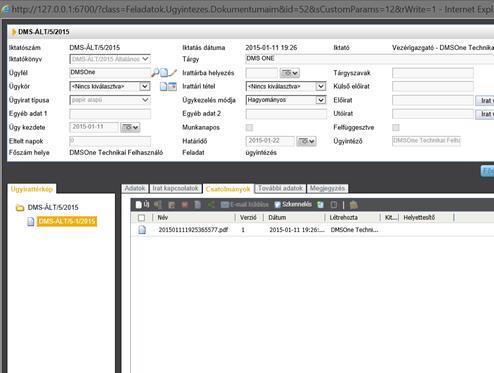Click the document icon beside Ügykör dropdown

[163, 87]
